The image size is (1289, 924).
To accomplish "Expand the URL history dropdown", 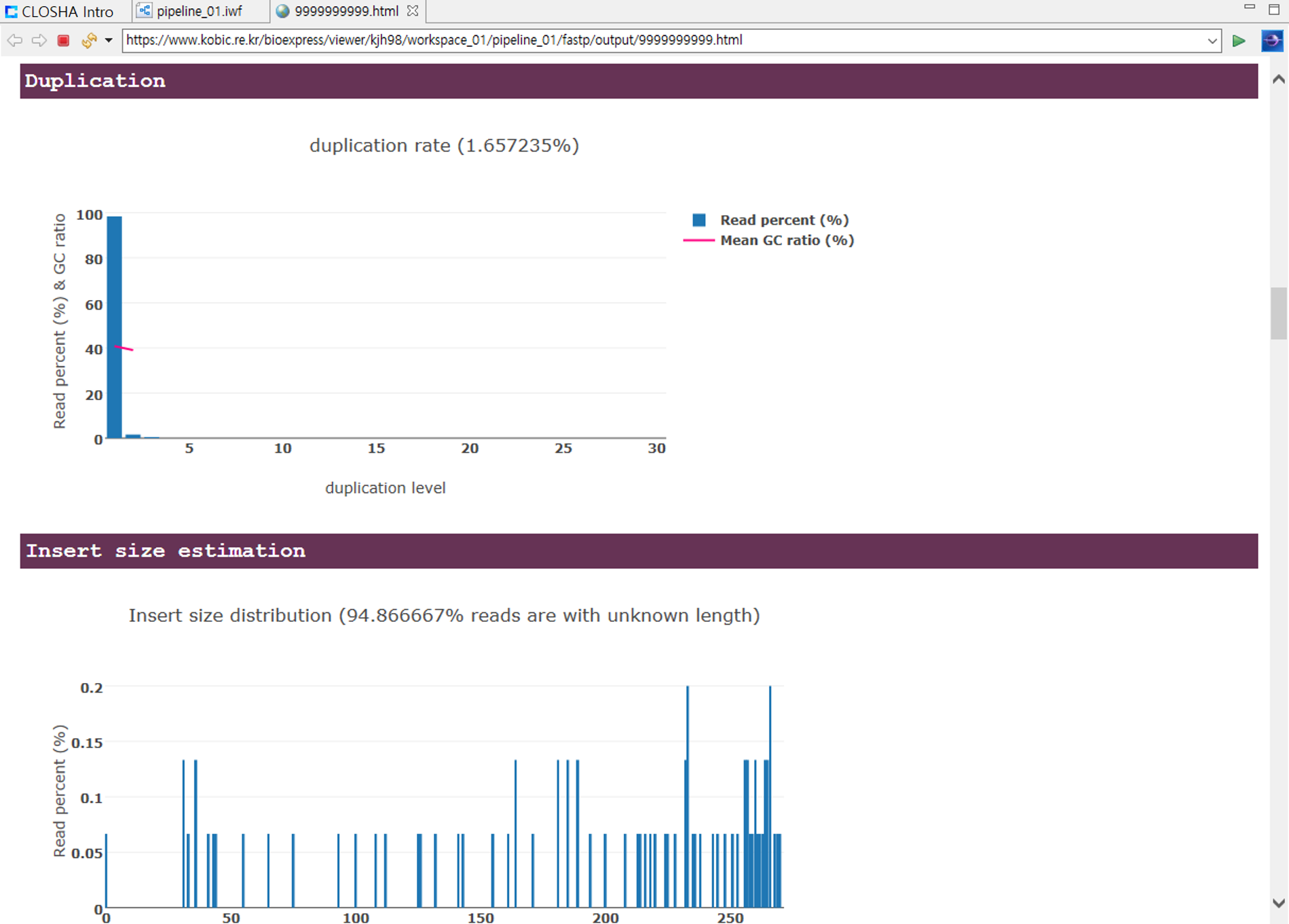I will 1212,41.
